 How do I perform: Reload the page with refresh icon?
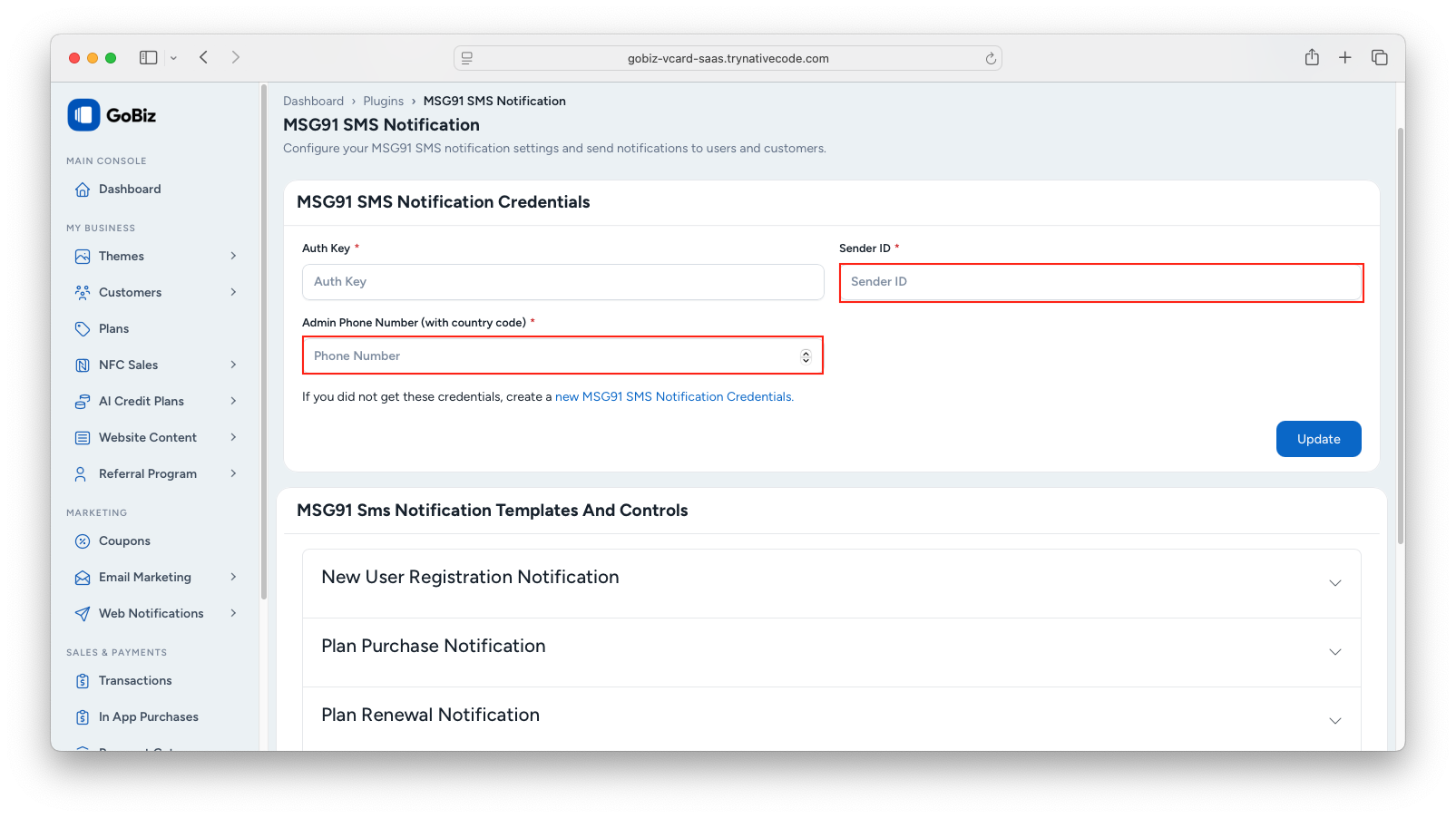991,58
